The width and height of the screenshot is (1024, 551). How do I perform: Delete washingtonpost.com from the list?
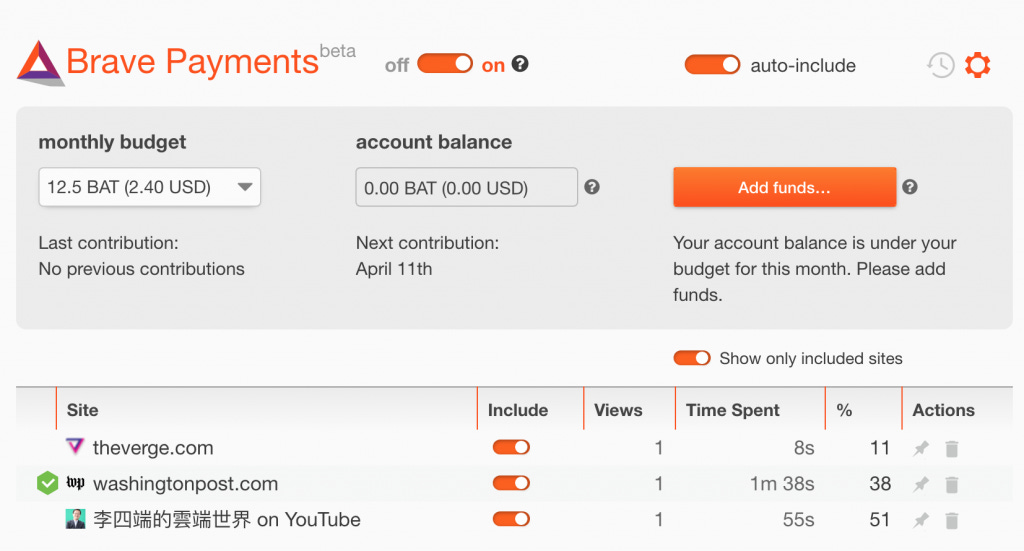[952, 484]
